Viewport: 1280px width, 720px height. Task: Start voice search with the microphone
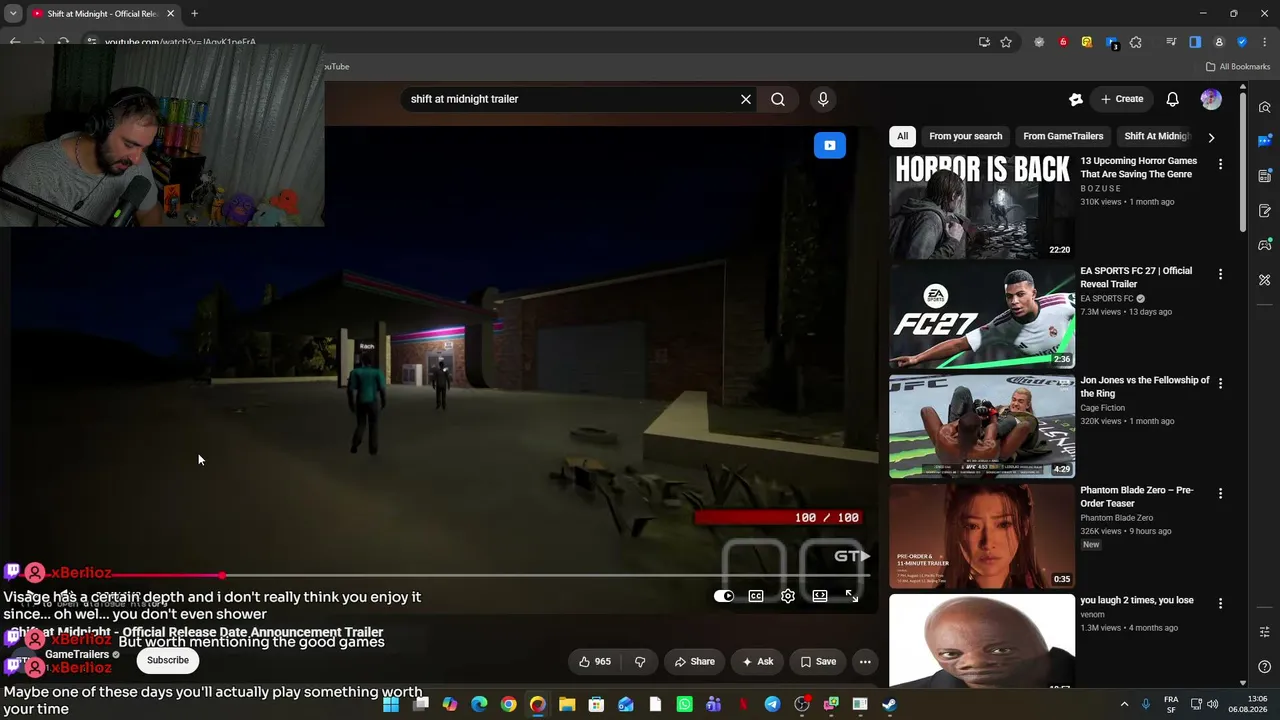(823, 99)
